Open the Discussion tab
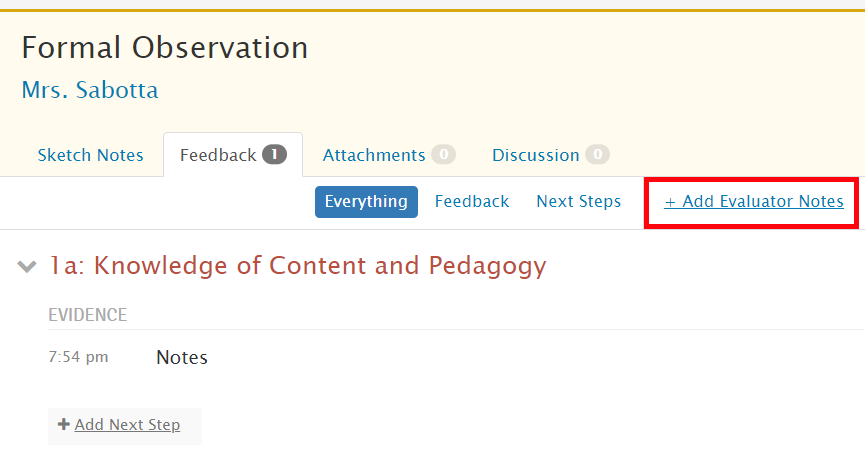865x454 pixels. [536, 155]
